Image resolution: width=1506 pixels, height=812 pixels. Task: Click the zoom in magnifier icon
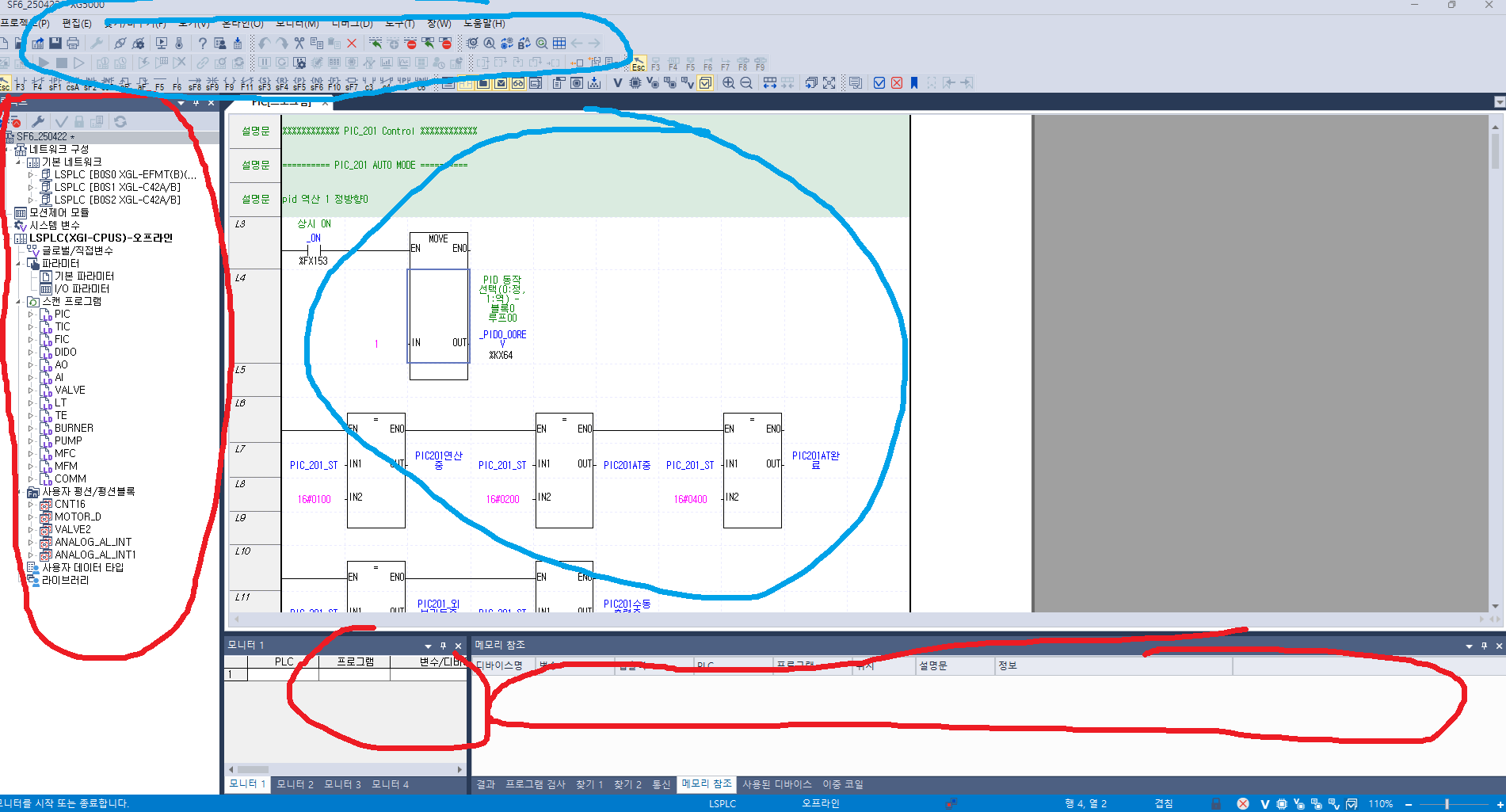(728, 83)
